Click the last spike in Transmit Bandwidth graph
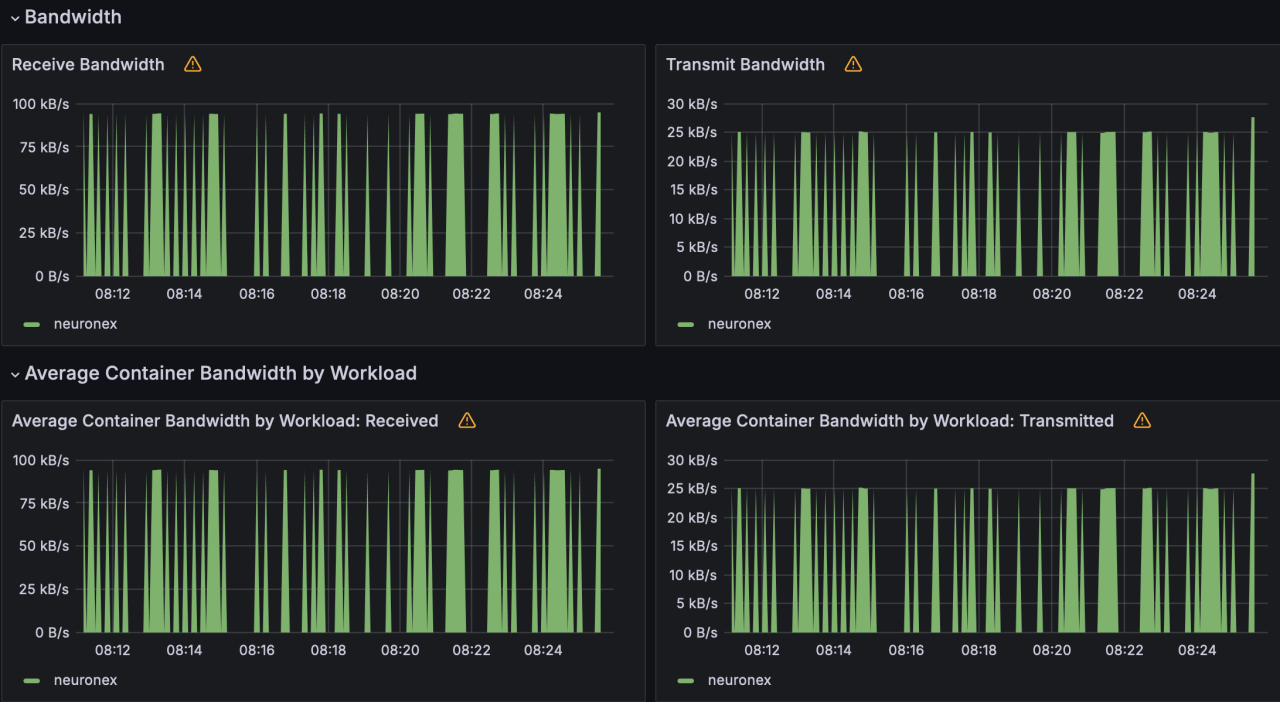Image resolution: width=1280 pixels, height=702 pixels. [x=1252, y=200]
